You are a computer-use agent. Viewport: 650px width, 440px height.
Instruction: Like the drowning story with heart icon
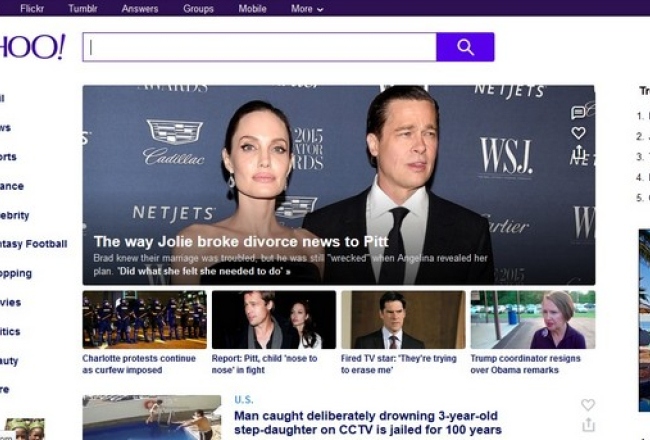(588, 404)
